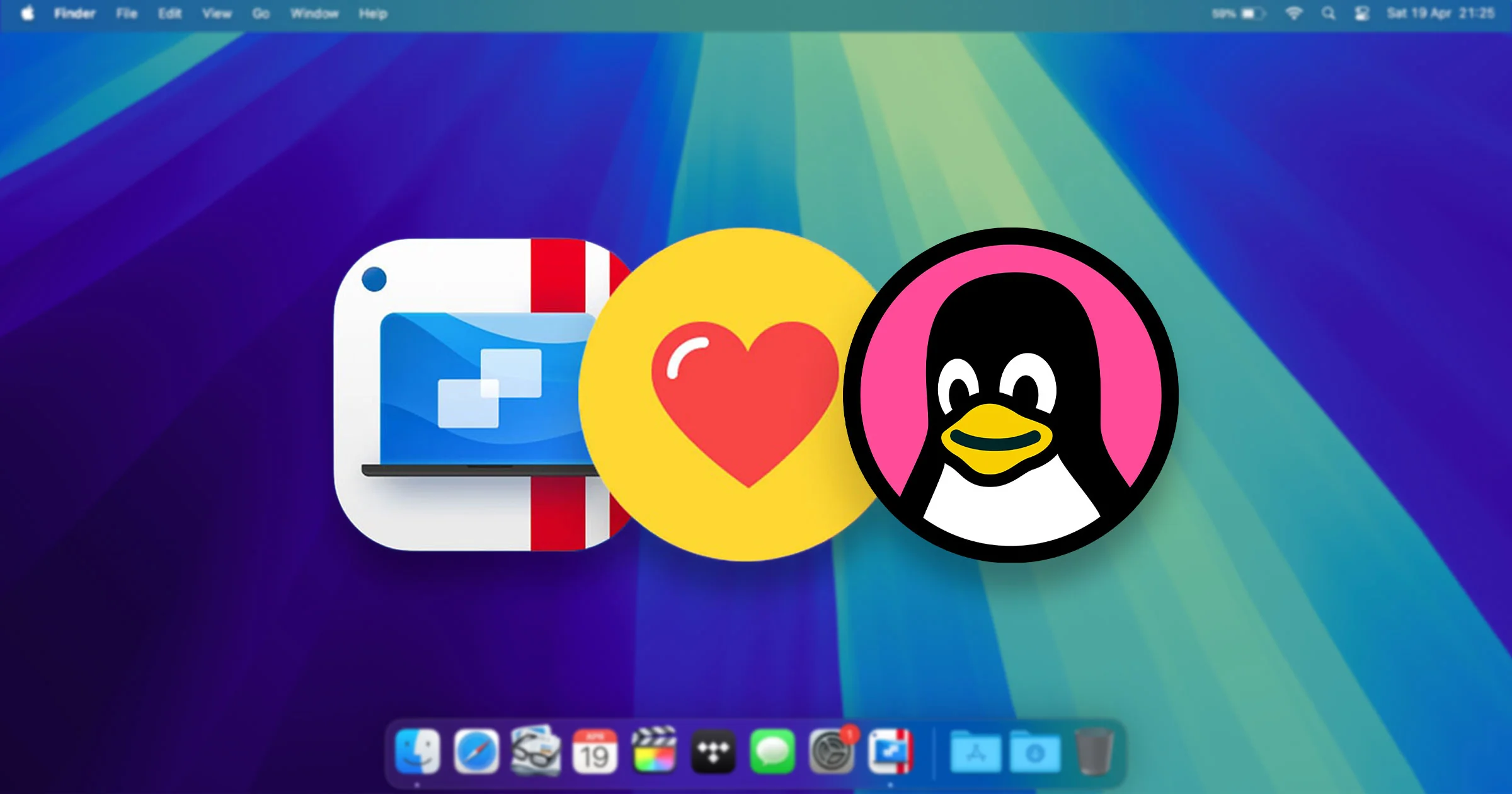Click the Window menu

314,13
